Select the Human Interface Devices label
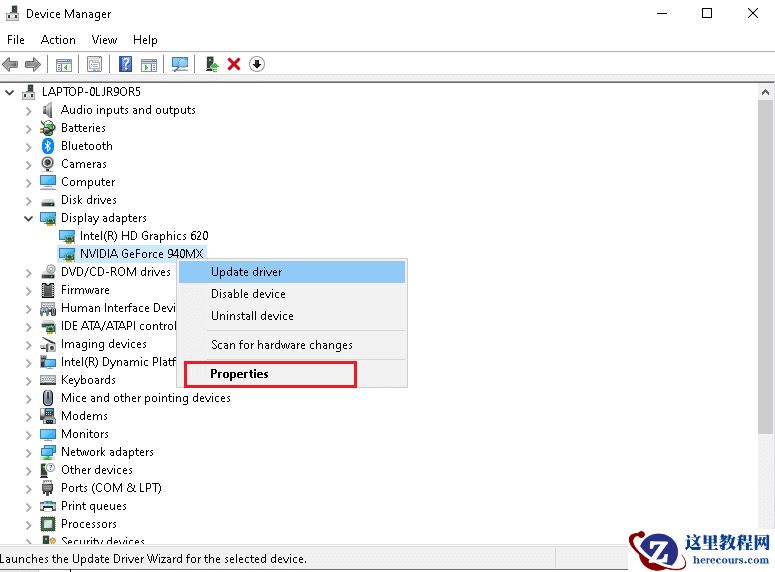 [x=118, y=308]
